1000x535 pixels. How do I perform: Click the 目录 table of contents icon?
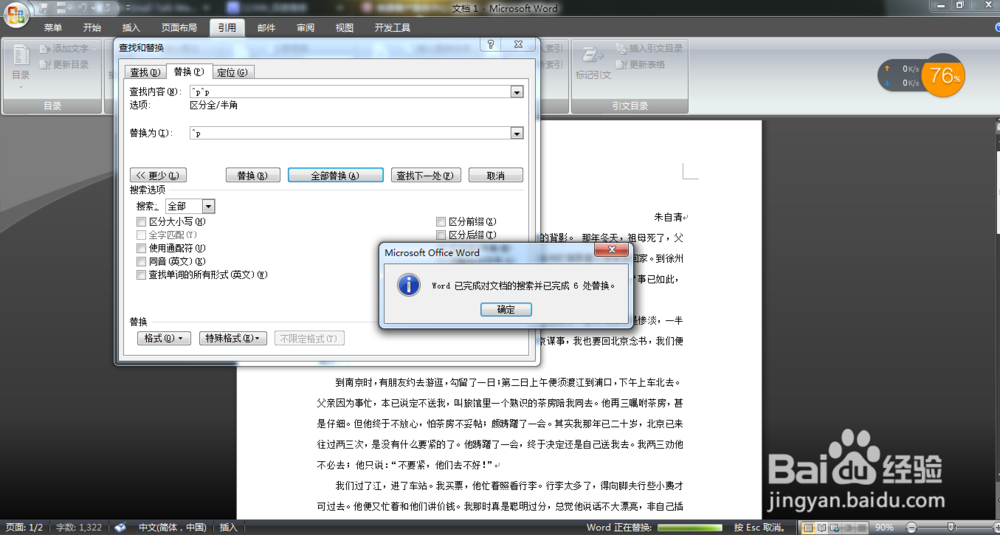point(20,55)
